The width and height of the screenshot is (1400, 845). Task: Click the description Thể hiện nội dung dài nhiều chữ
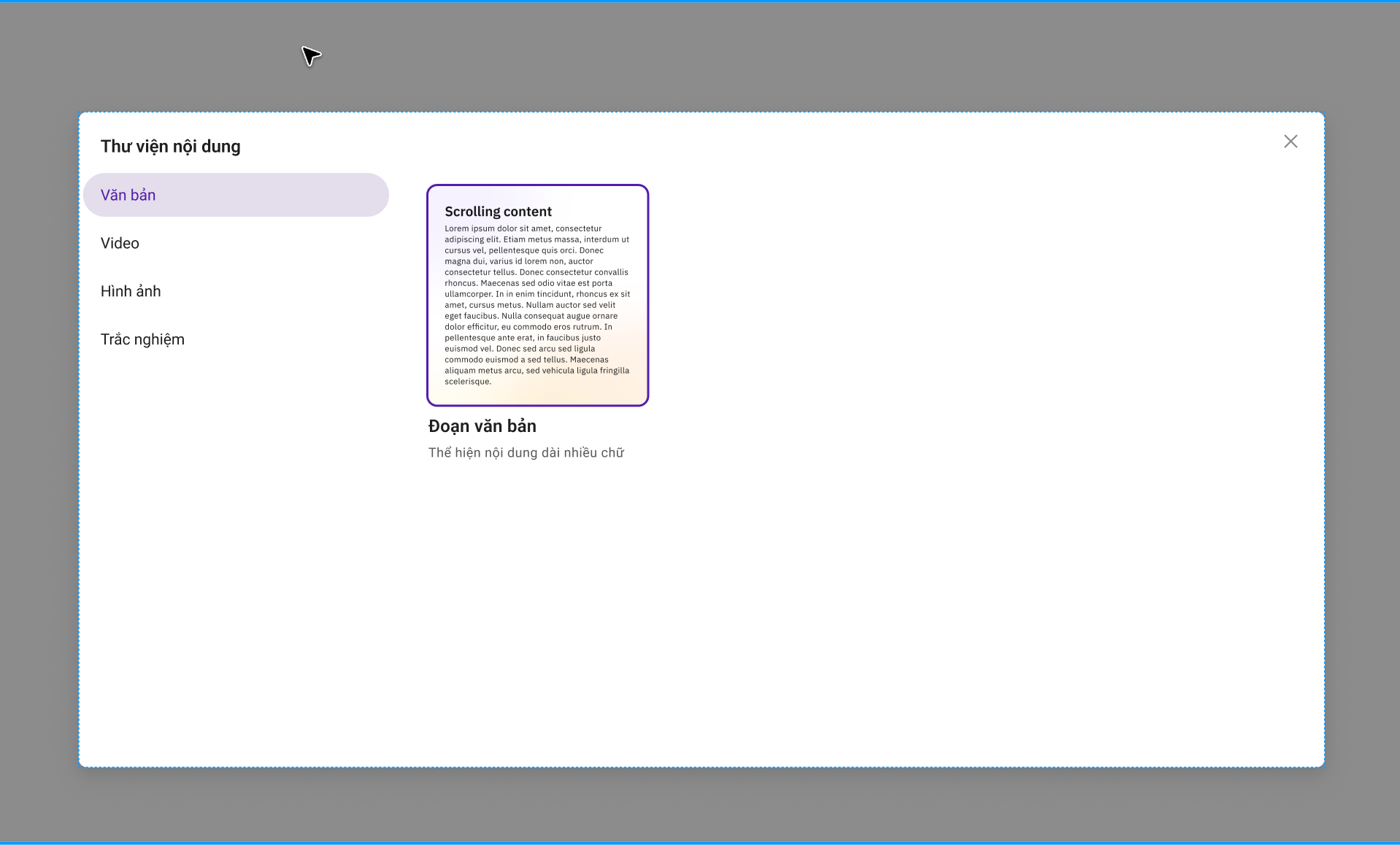(x=526, y=452)
